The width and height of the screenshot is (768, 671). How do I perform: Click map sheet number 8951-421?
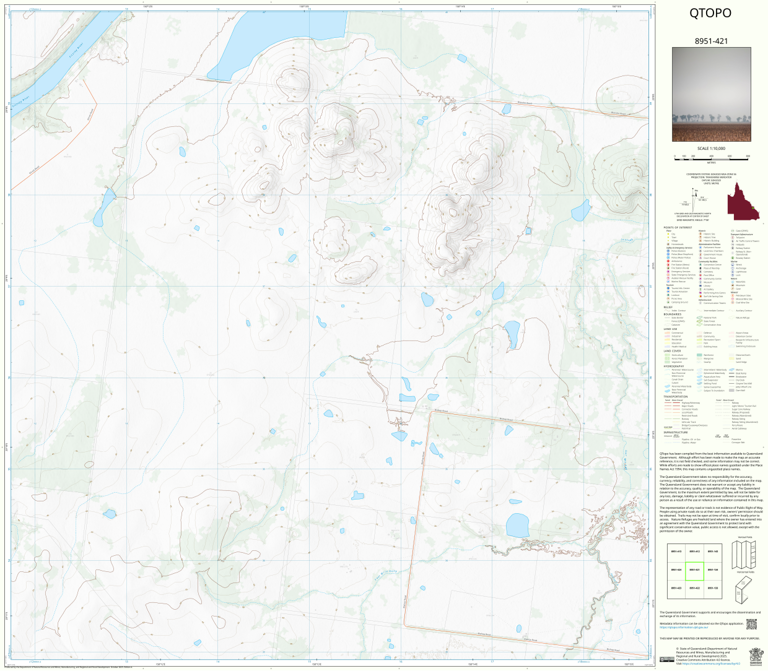pyautogui.click(x=711, y=41)
